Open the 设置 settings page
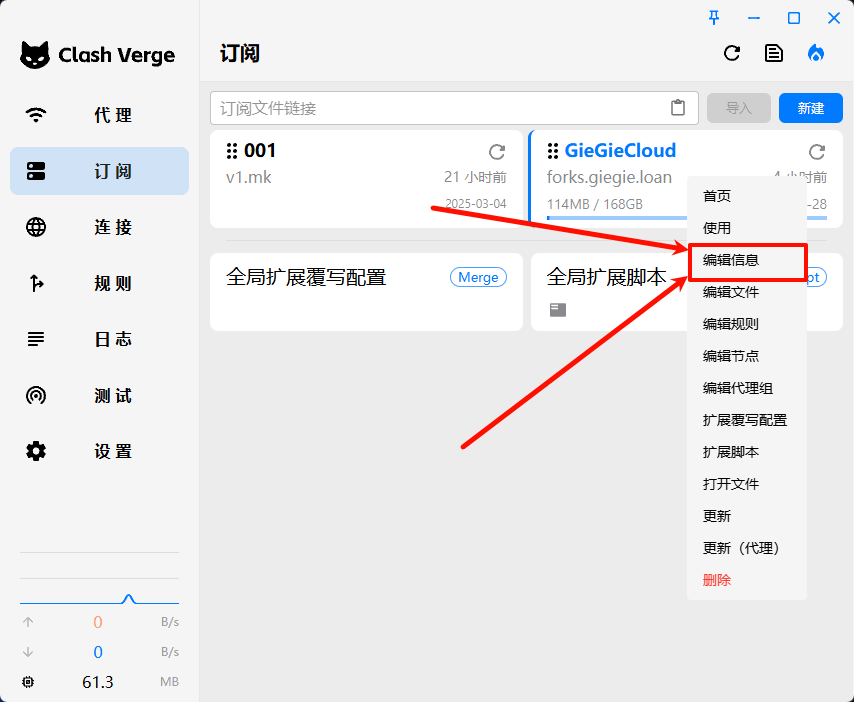Viewport: 854px width, 702px height. (99, 451)
